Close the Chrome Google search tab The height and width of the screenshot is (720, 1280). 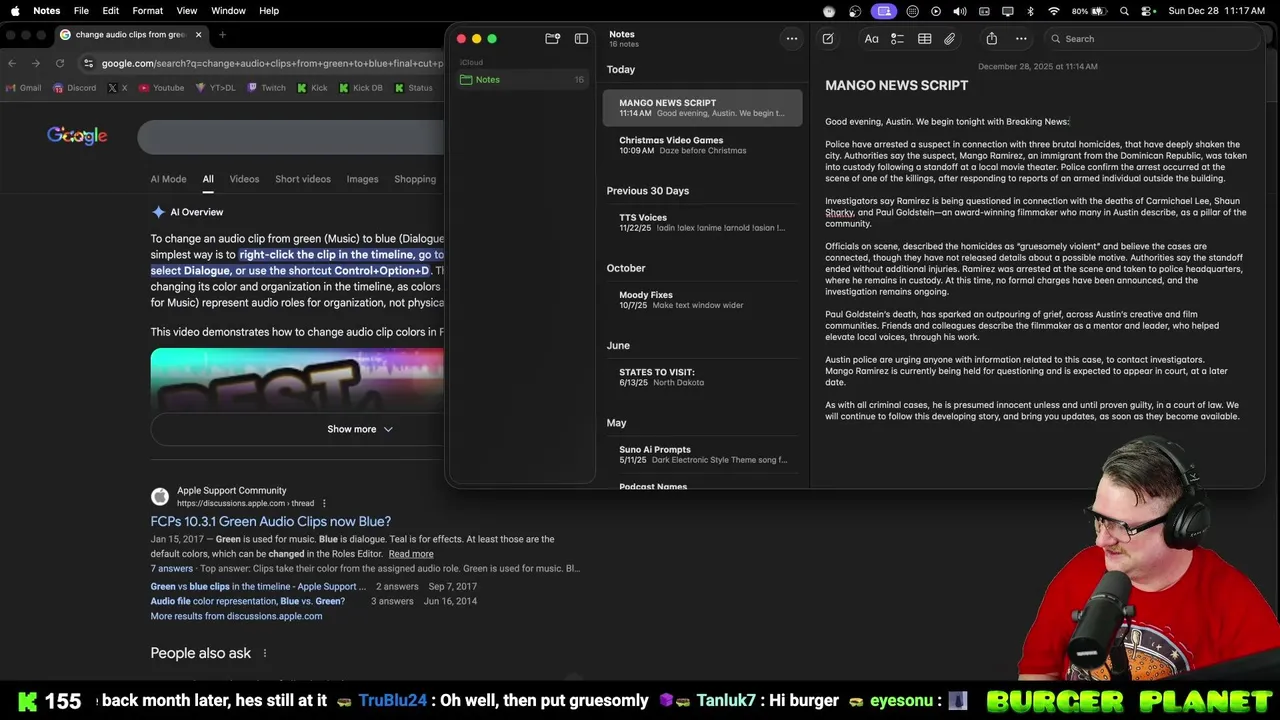[198, 35]
